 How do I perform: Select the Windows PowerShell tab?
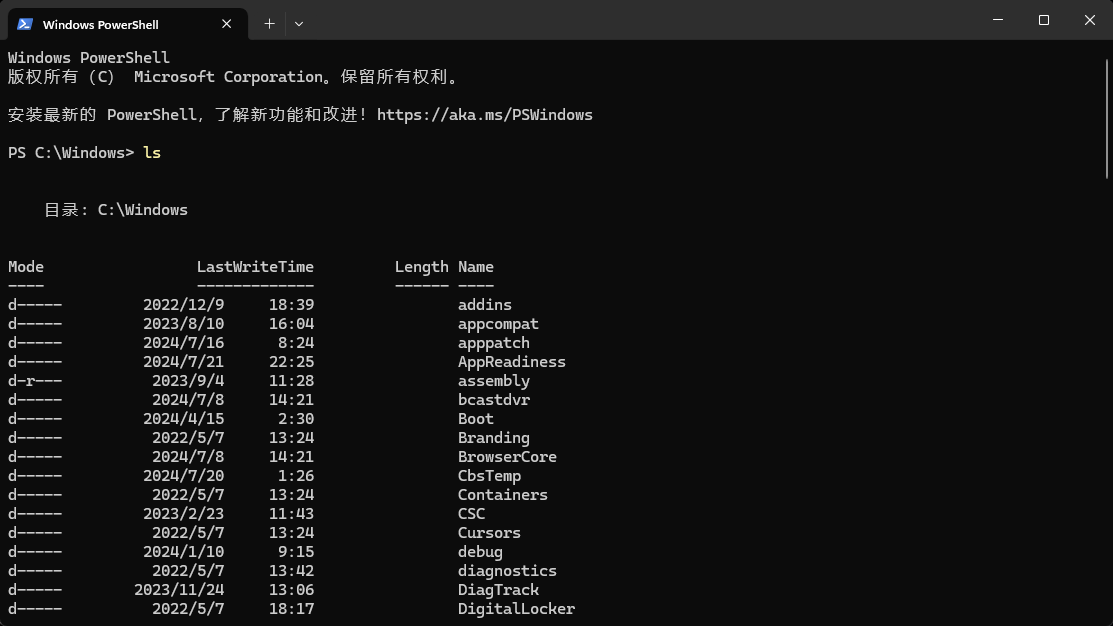128,24
